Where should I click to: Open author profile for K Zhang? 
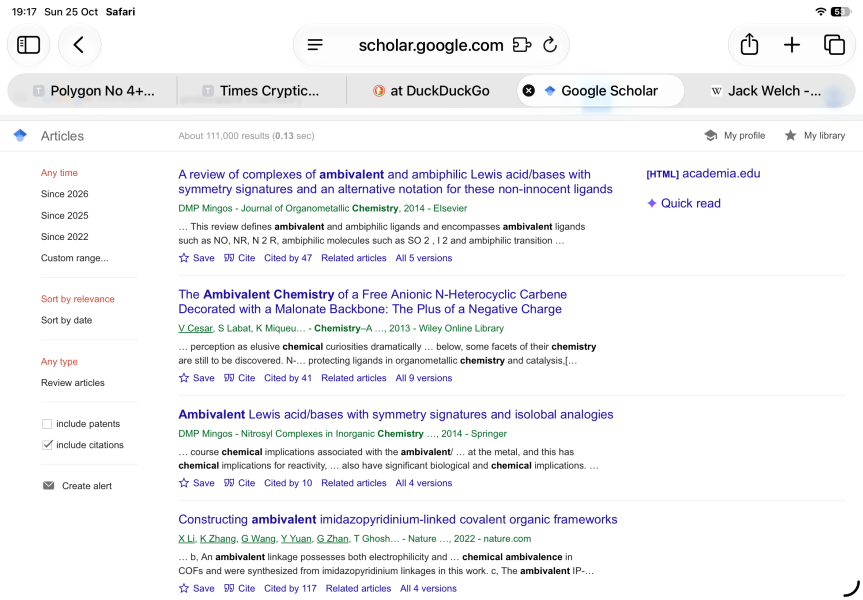218,539
